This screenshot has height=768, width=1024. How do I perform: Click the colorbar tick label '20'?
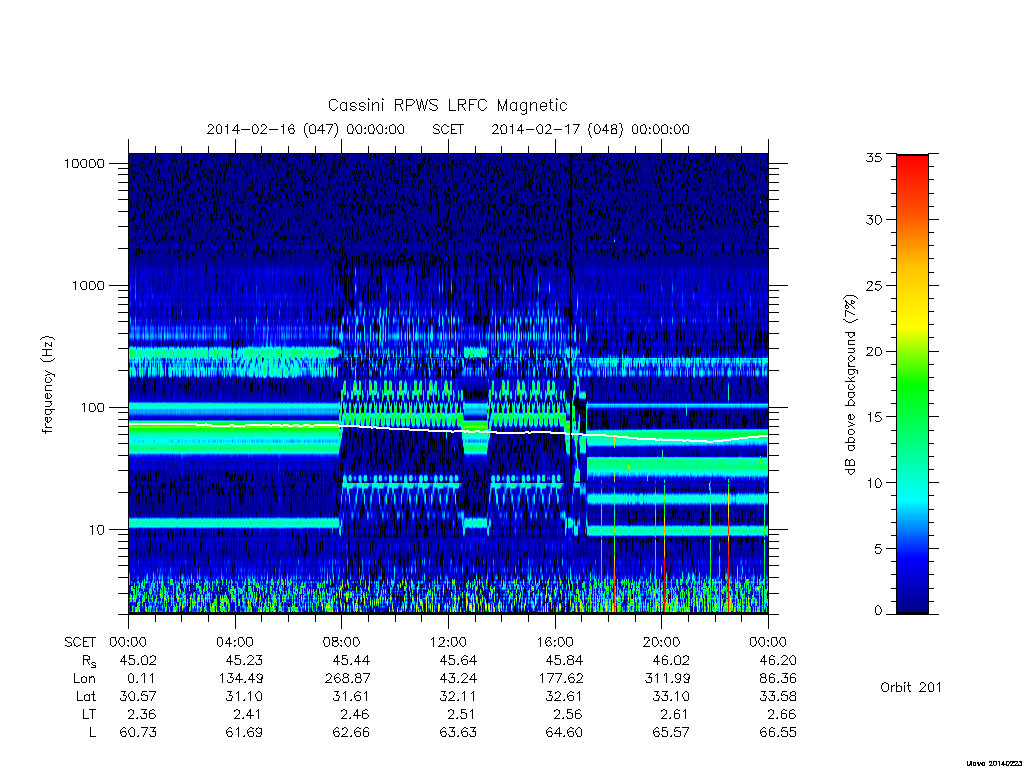pos(874,351)
